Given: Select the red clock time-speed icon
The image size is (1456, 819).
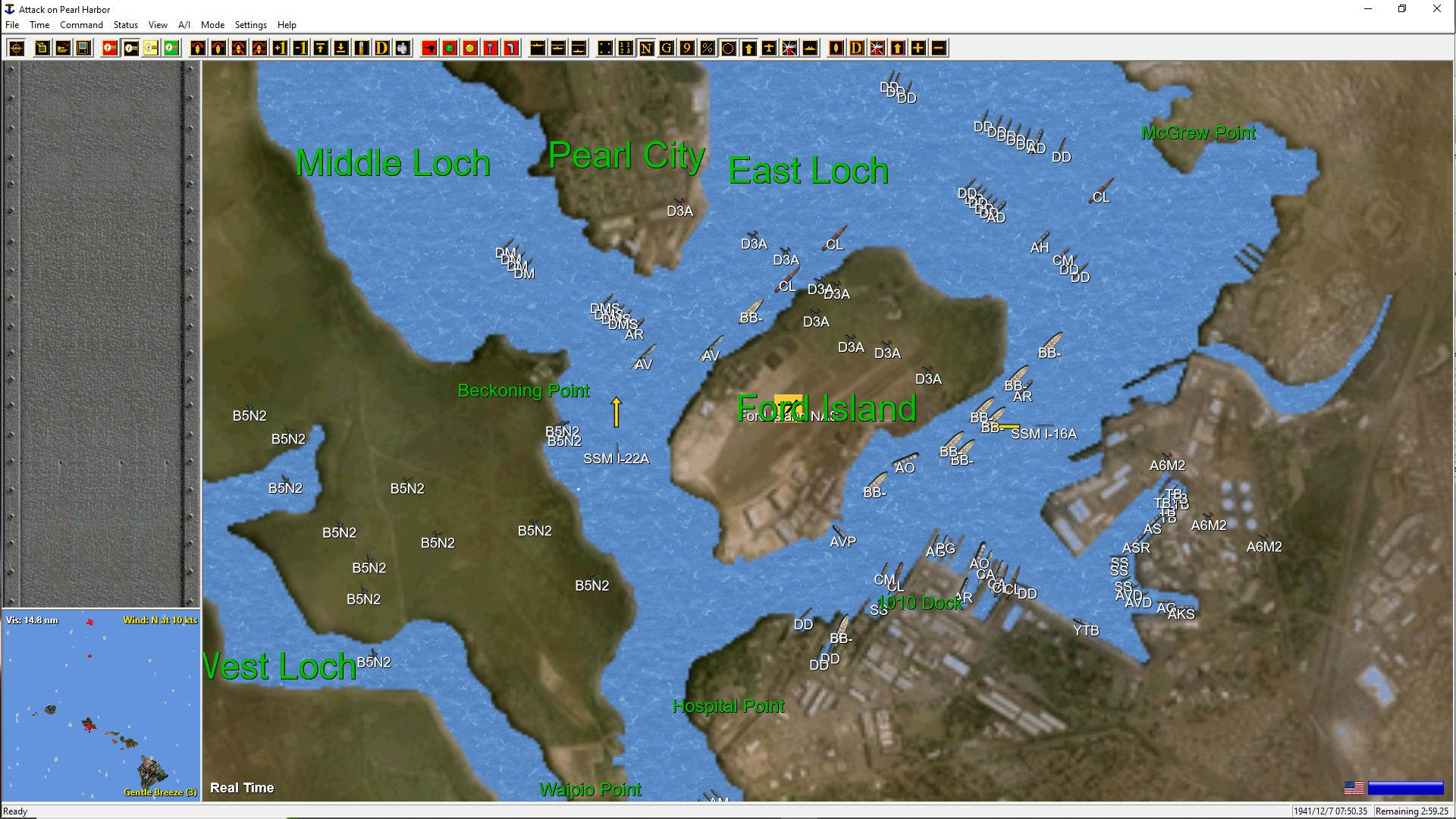Looking at the screenshot, I should 108,48.
